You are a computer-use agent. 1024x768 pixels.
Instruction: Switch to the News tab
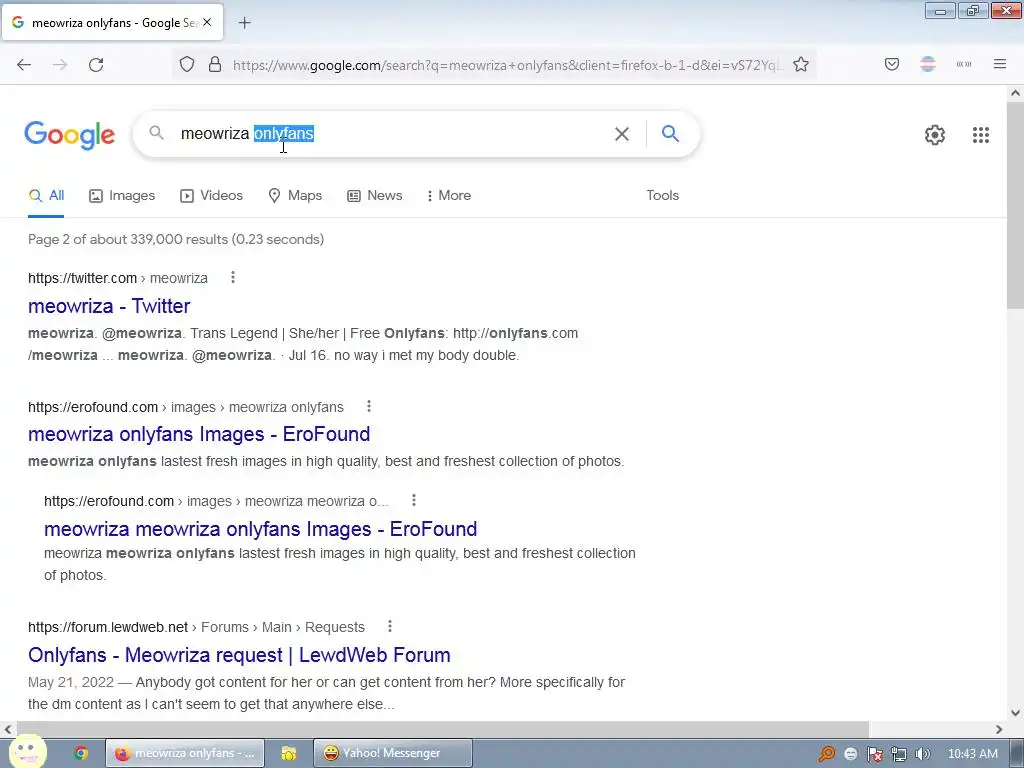(375, 195)
